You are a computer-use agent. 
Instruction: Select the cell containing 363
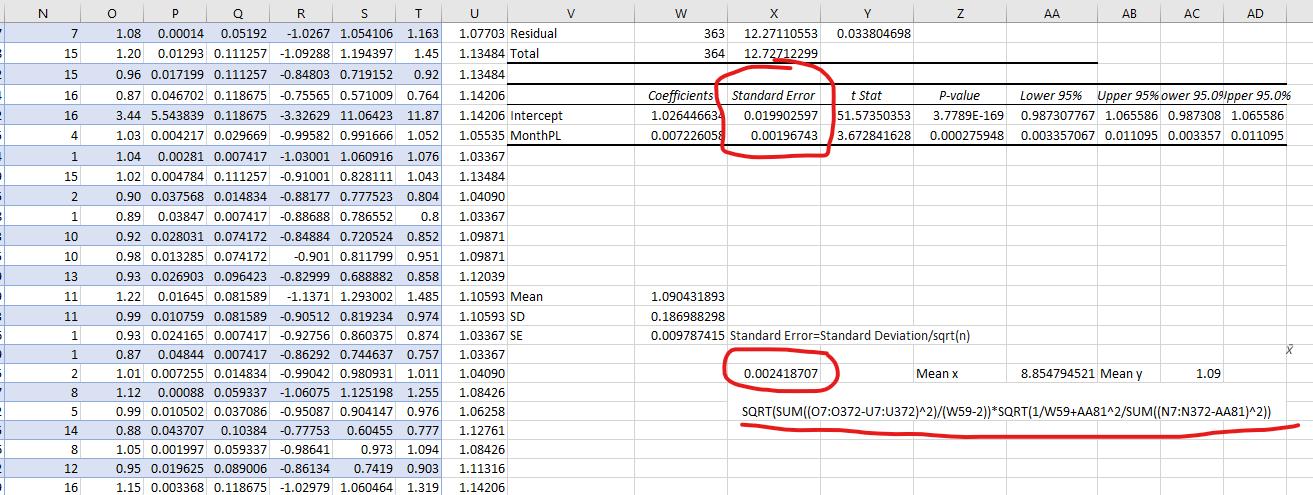click(680, 33)
